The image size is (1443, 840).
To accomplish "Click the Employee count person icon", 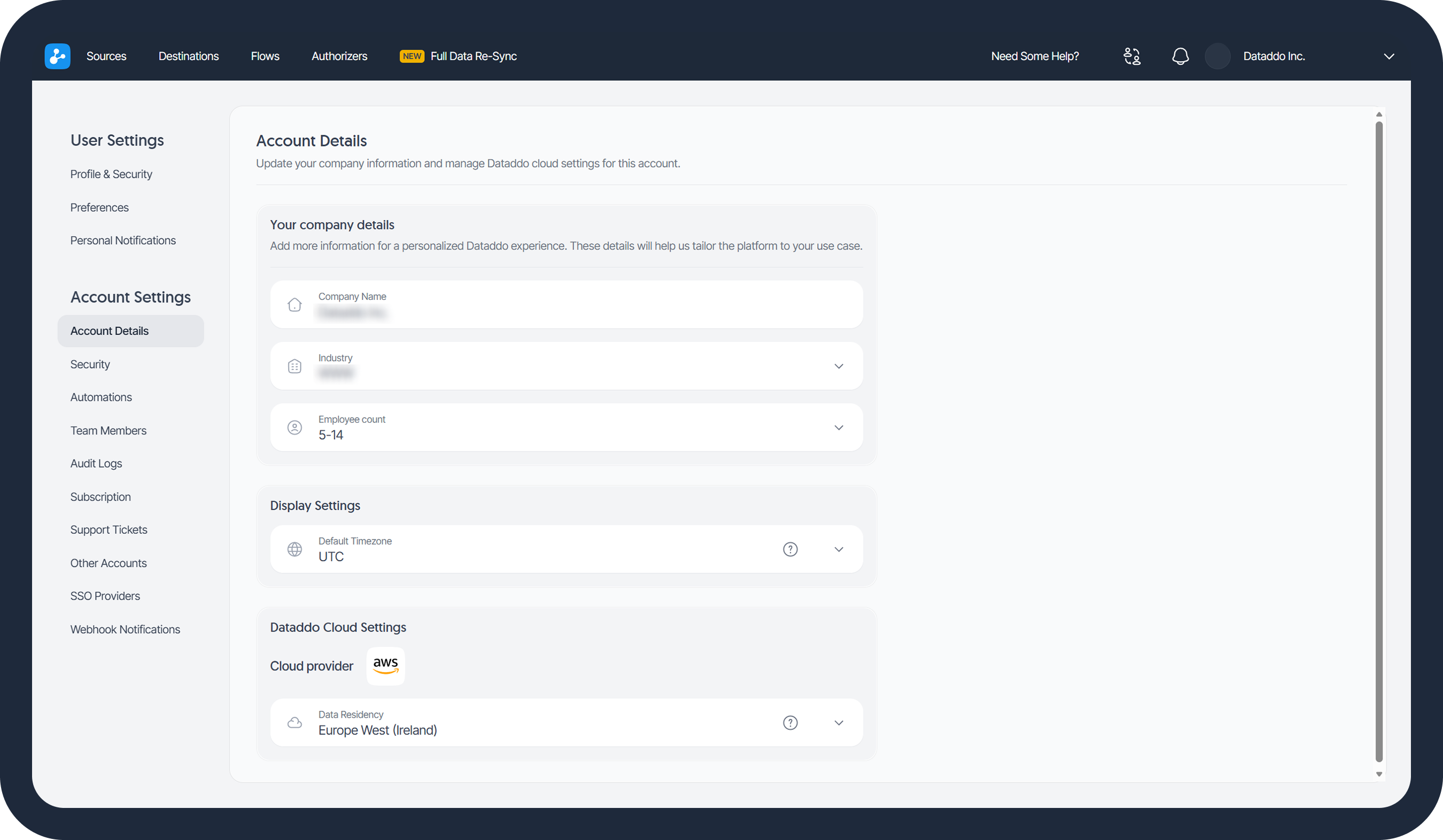I will pyautogui.click(x=294, y=427).
